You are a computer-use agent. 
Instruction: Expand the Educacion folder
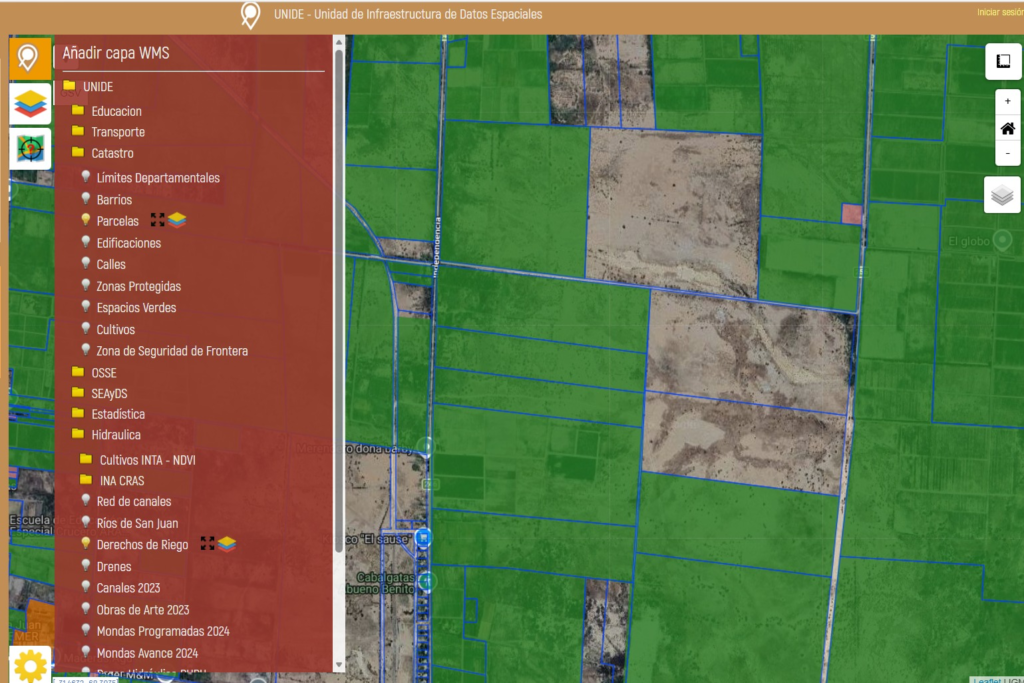(78, 110)
